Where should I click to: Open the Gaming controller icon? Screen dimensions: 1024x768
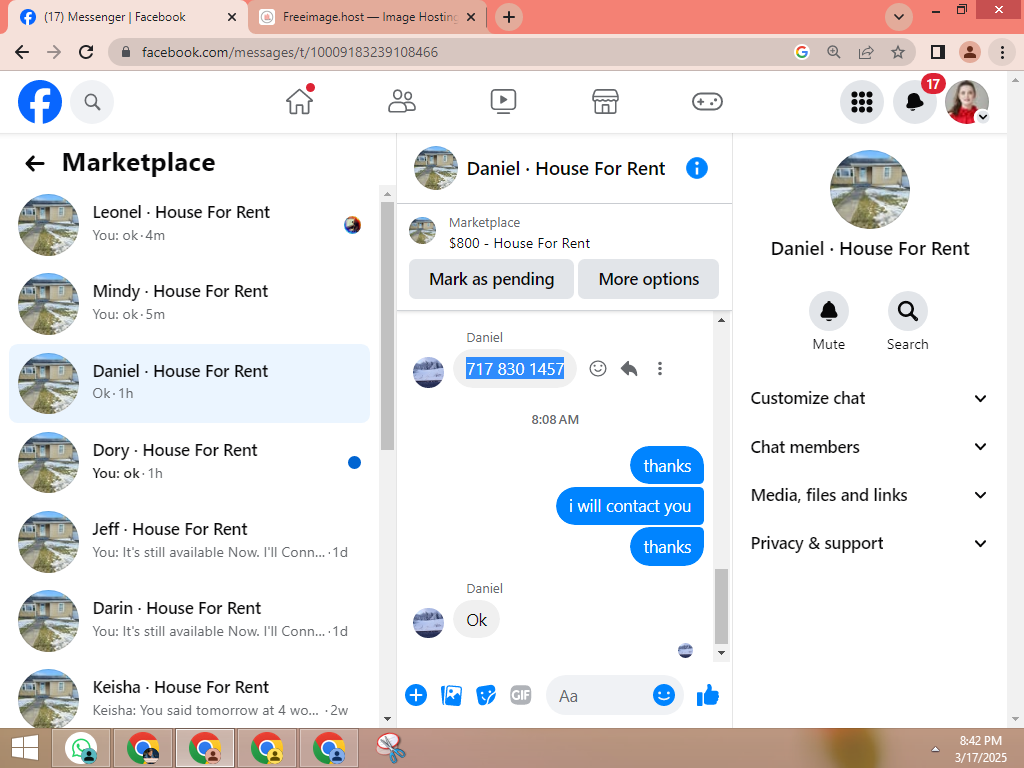[707, 101]
